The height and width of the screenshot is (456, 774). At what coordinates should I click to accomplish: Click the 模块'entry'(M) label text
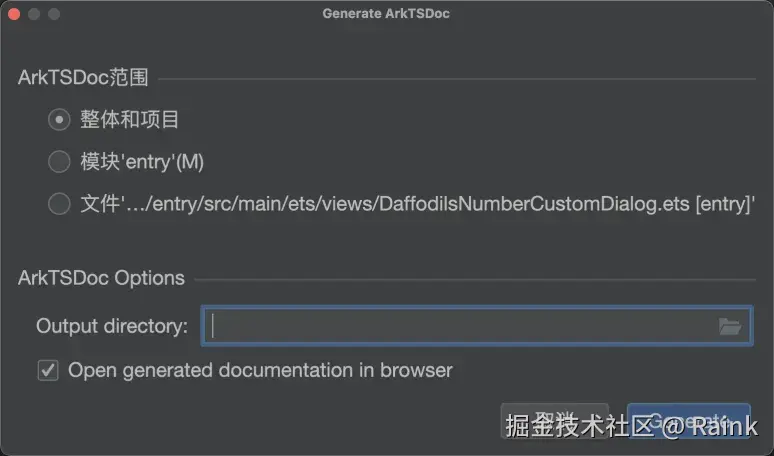[142, 162]
